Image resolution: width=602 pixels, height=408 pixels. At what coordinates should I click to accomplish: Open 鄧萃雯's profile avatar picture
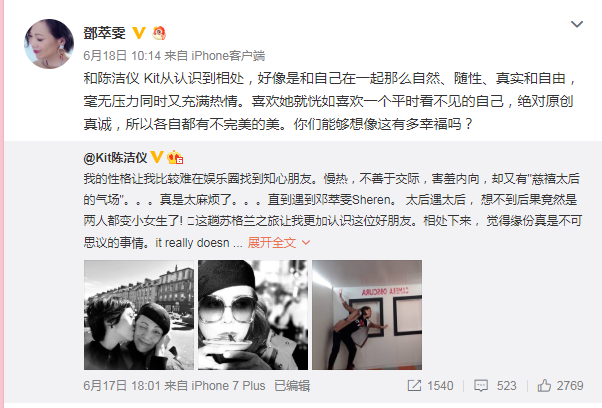pos(49,44)
